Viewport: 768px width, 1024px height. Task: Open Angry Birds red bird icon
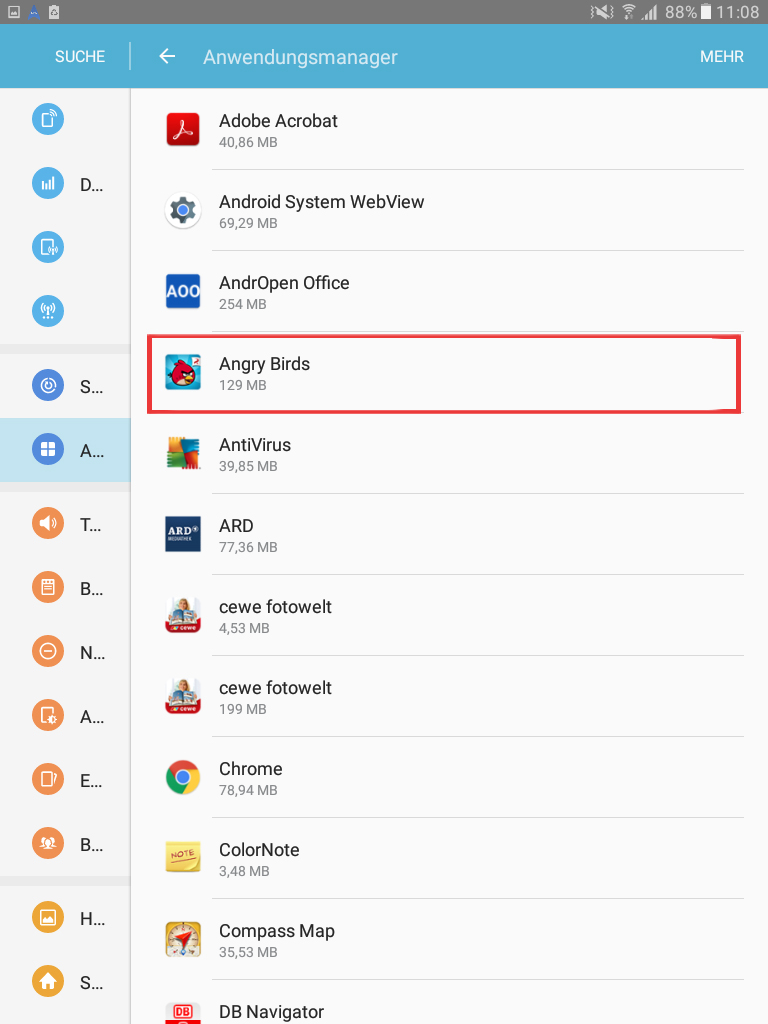tap(183, 372)
